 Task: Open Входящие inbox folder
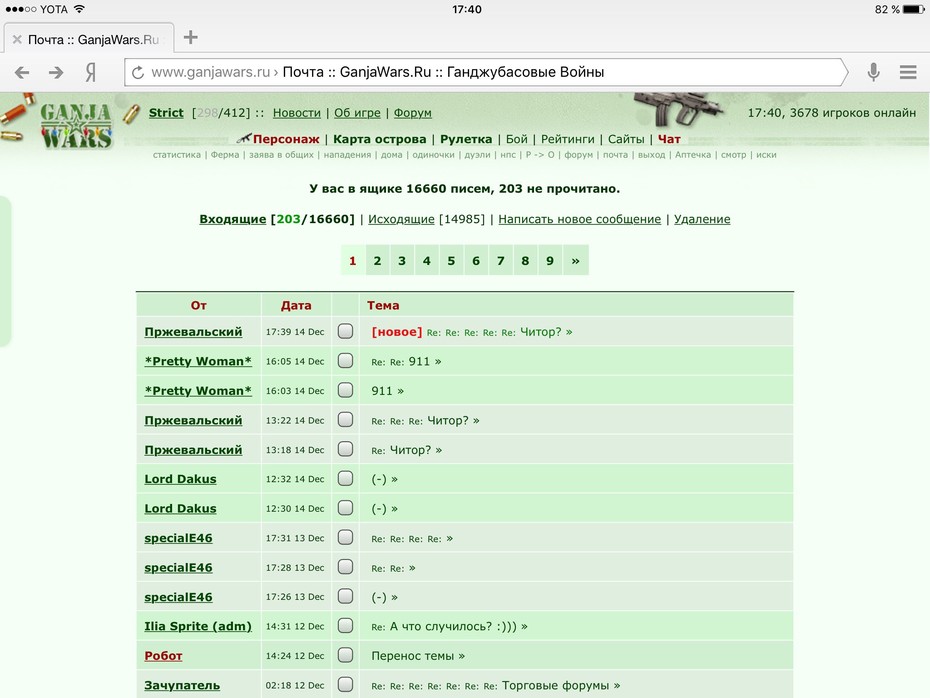232,219
